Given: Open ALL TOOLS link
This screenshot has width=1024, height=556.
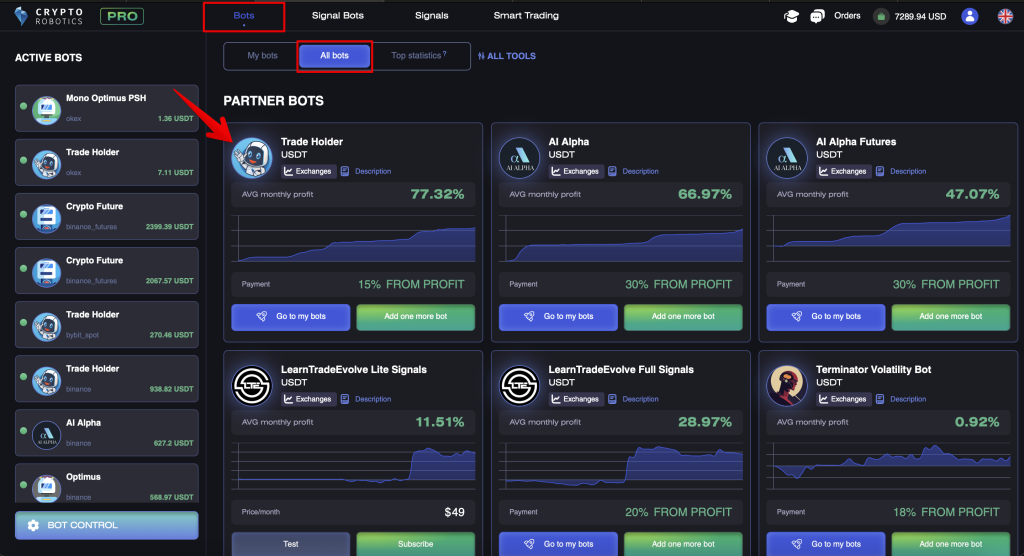Looking at the screenshot, I should (507, 56).
